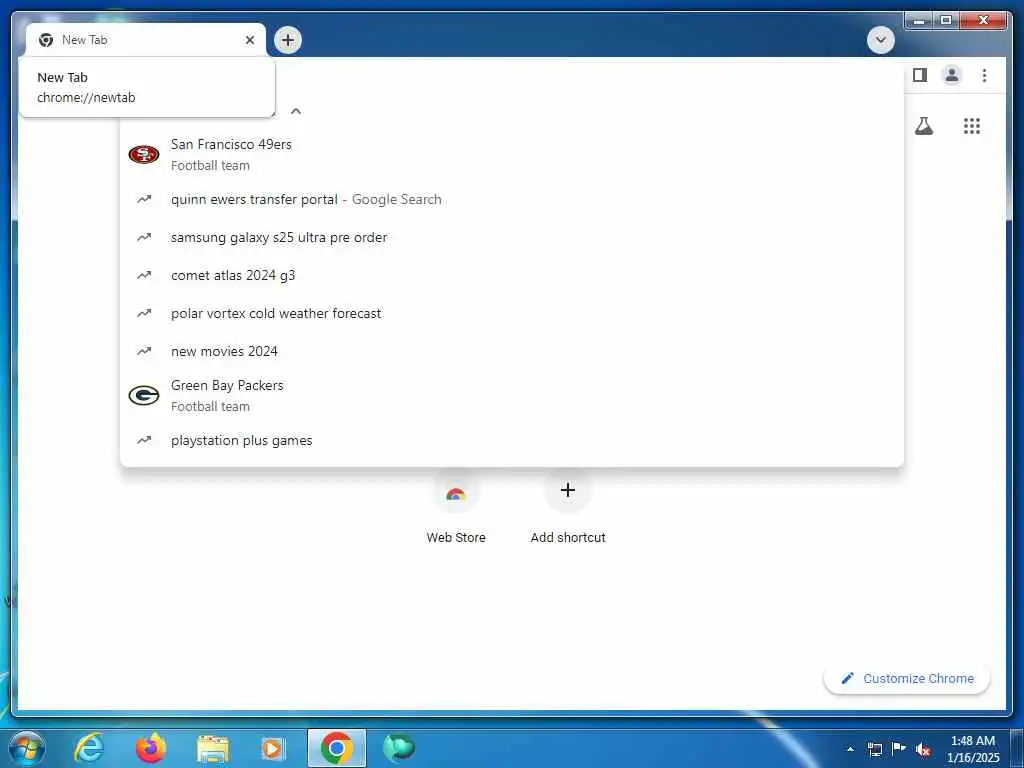Open the clock showing 1:48 AM
This screenshot has height=768, width=1024.
(x=973, y=749)
